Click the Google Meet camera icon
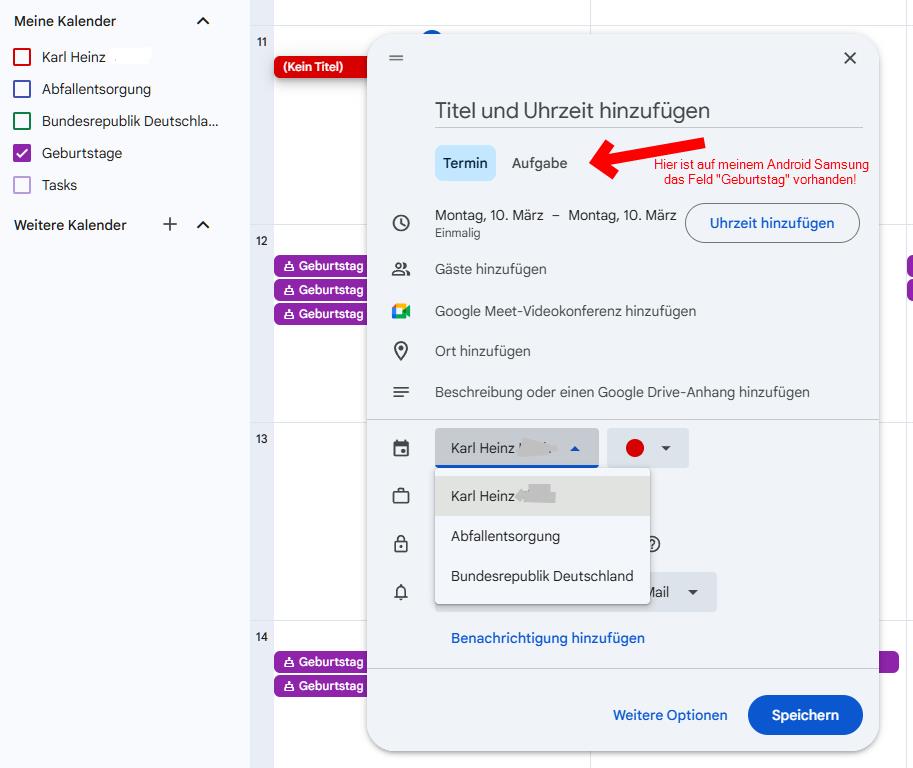Image resolution: width=913 pixels, height=768 pixels. pyautogui.click(x=401, y=311)
